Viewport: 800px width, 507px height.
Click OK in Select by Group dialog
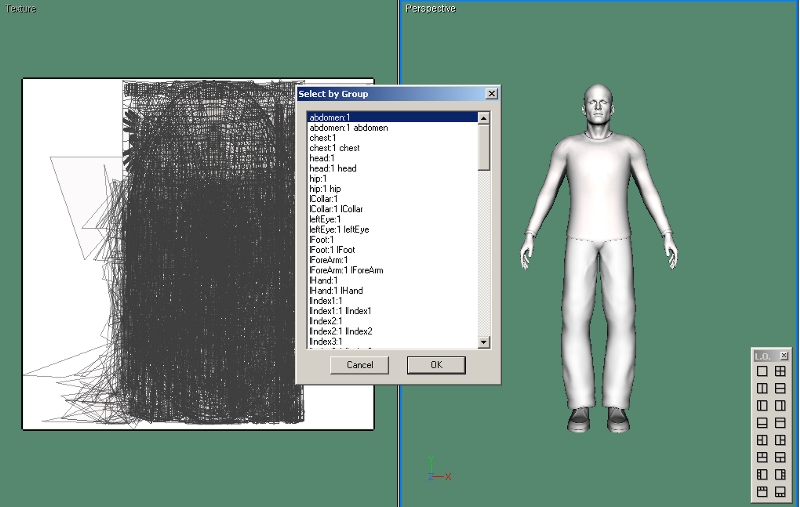click(436, 365)
